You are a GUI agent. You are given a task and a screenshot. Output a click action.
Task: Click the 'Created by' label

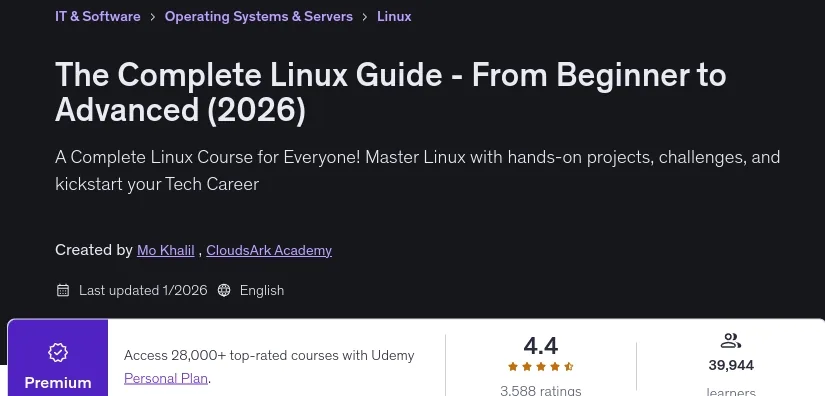click(94, 250)
